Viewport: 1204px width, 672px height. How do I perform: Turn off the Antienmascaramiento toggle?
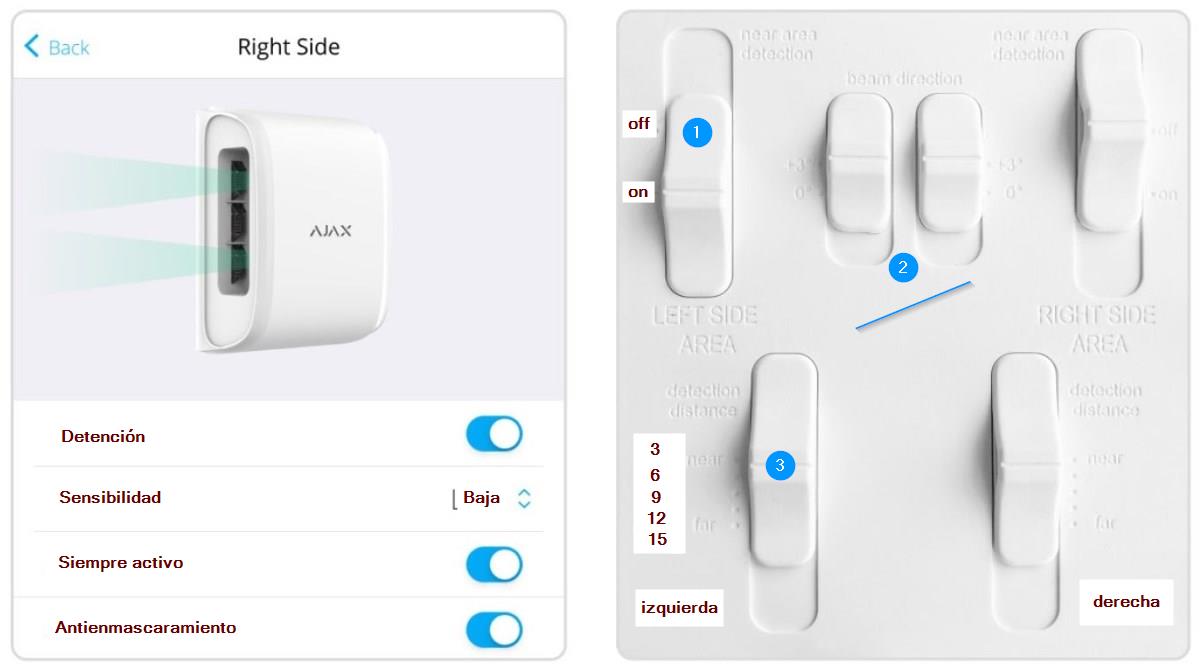494,630
